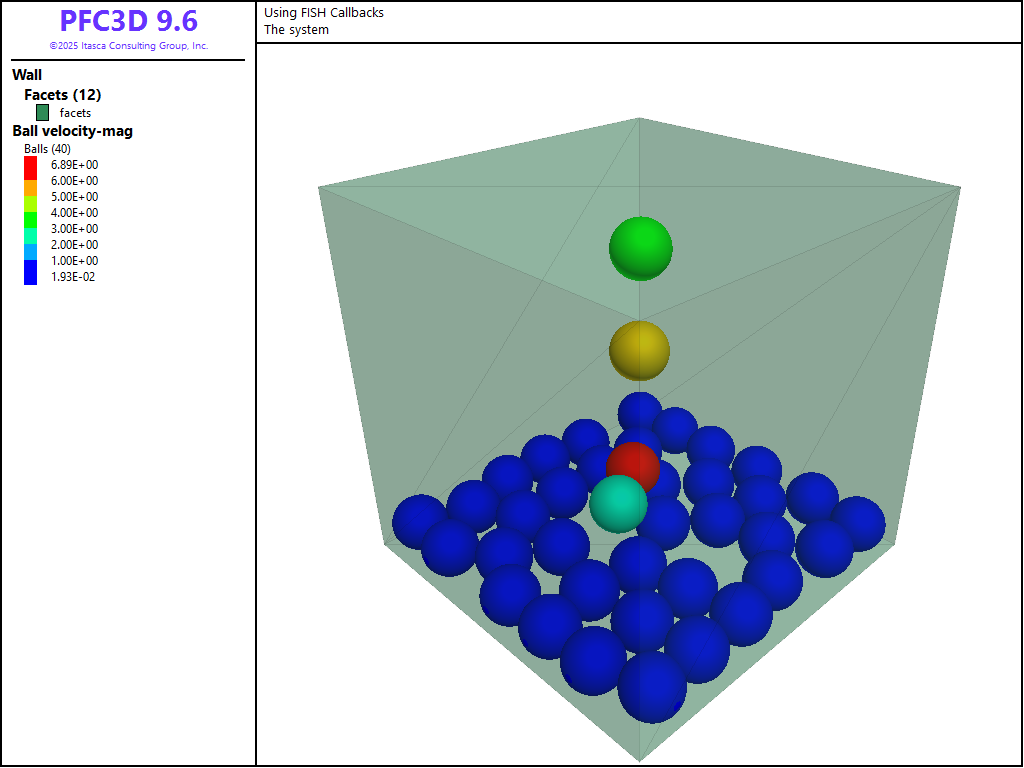Screen dimensions: 1024x768
Task: Click the green facets color swatch
Action: pos(43,113)
